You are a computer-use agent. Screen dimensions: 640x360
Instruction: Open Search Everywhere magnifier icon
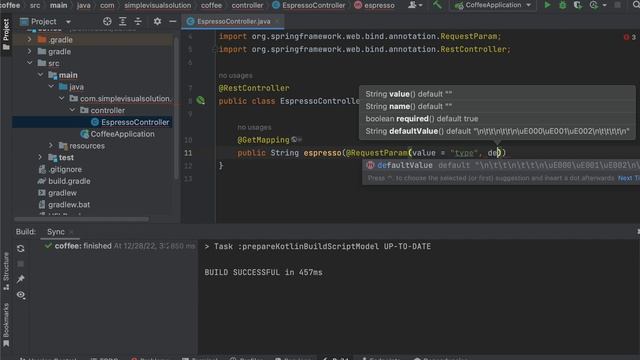coord(636,5)
